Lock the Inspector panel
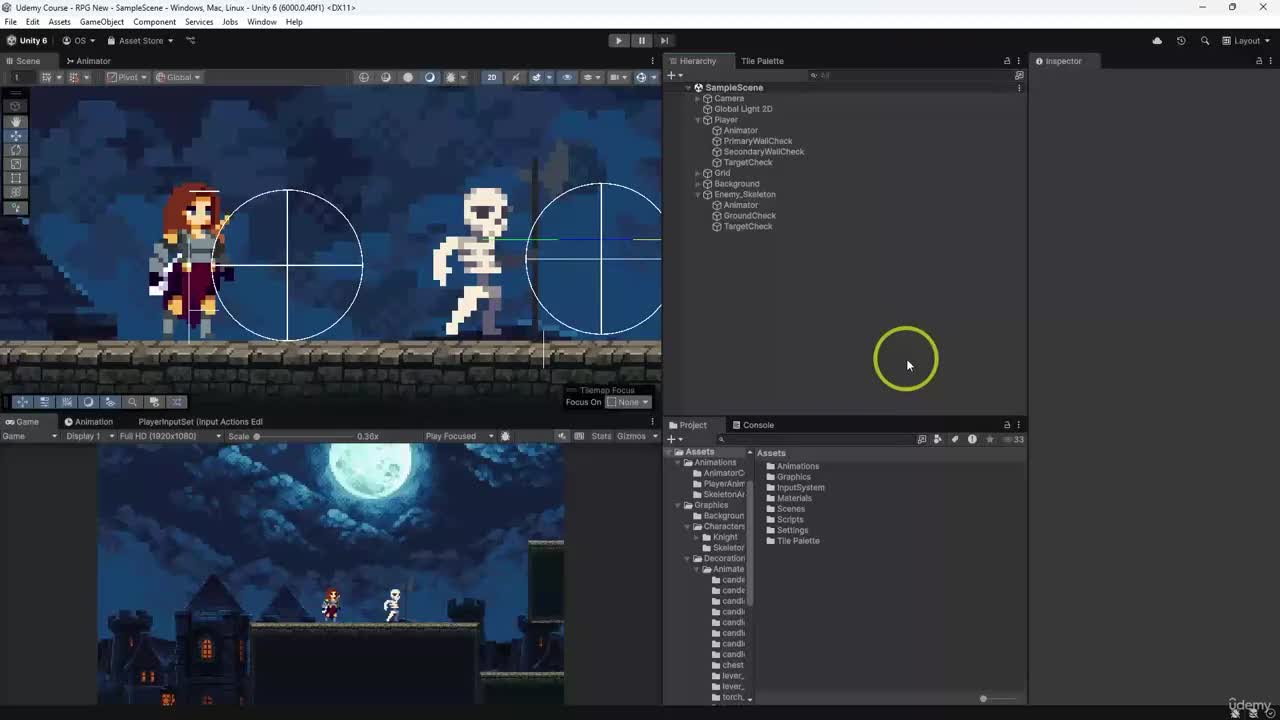The width and height of the screenshot is (1280, 720). tap(1259, 61)
